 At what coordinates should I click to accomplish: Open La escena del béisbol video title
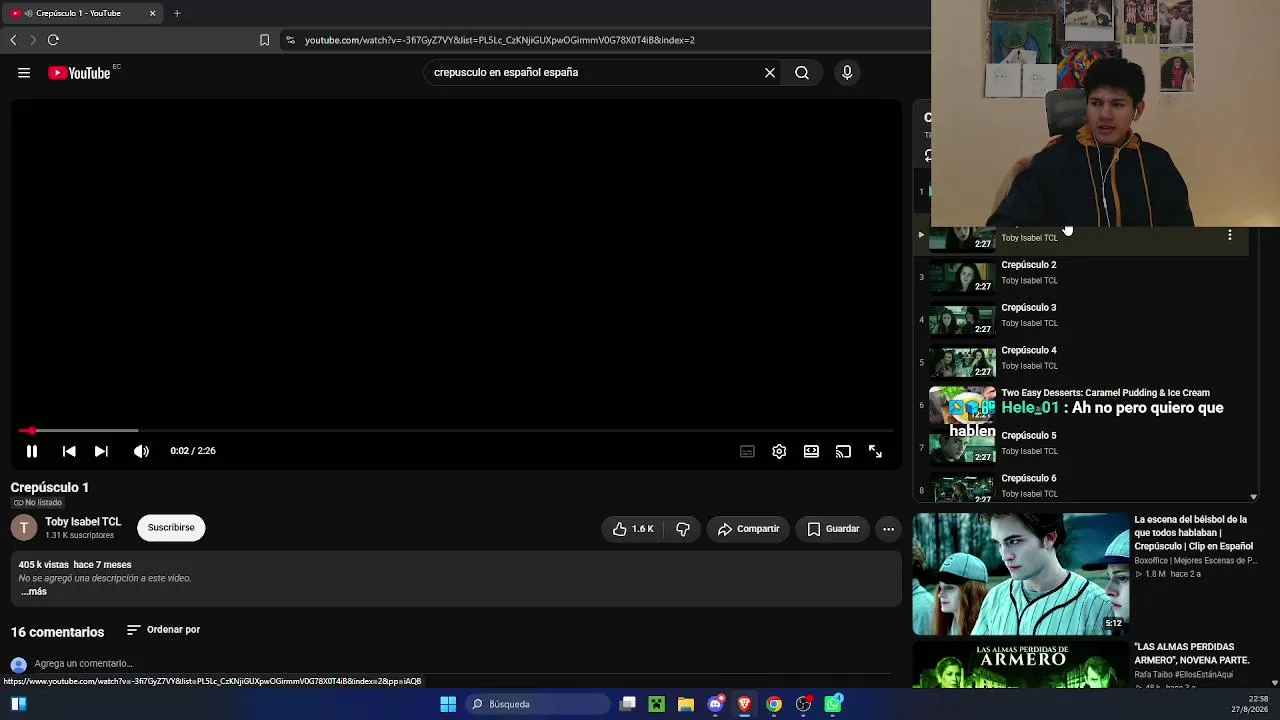coord(1193,533)
